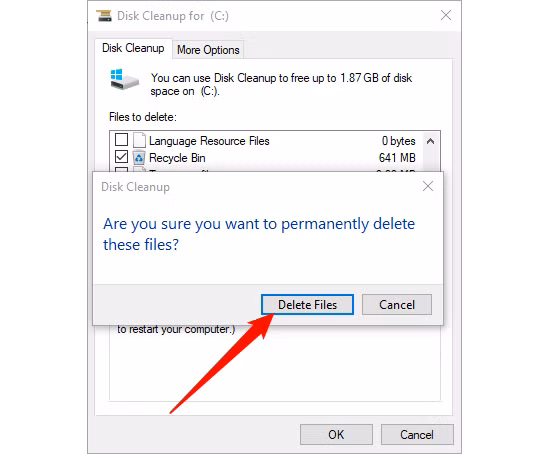Click the Windows drive icon beside description
550x454 pixels.
click(x=124, y=79)
